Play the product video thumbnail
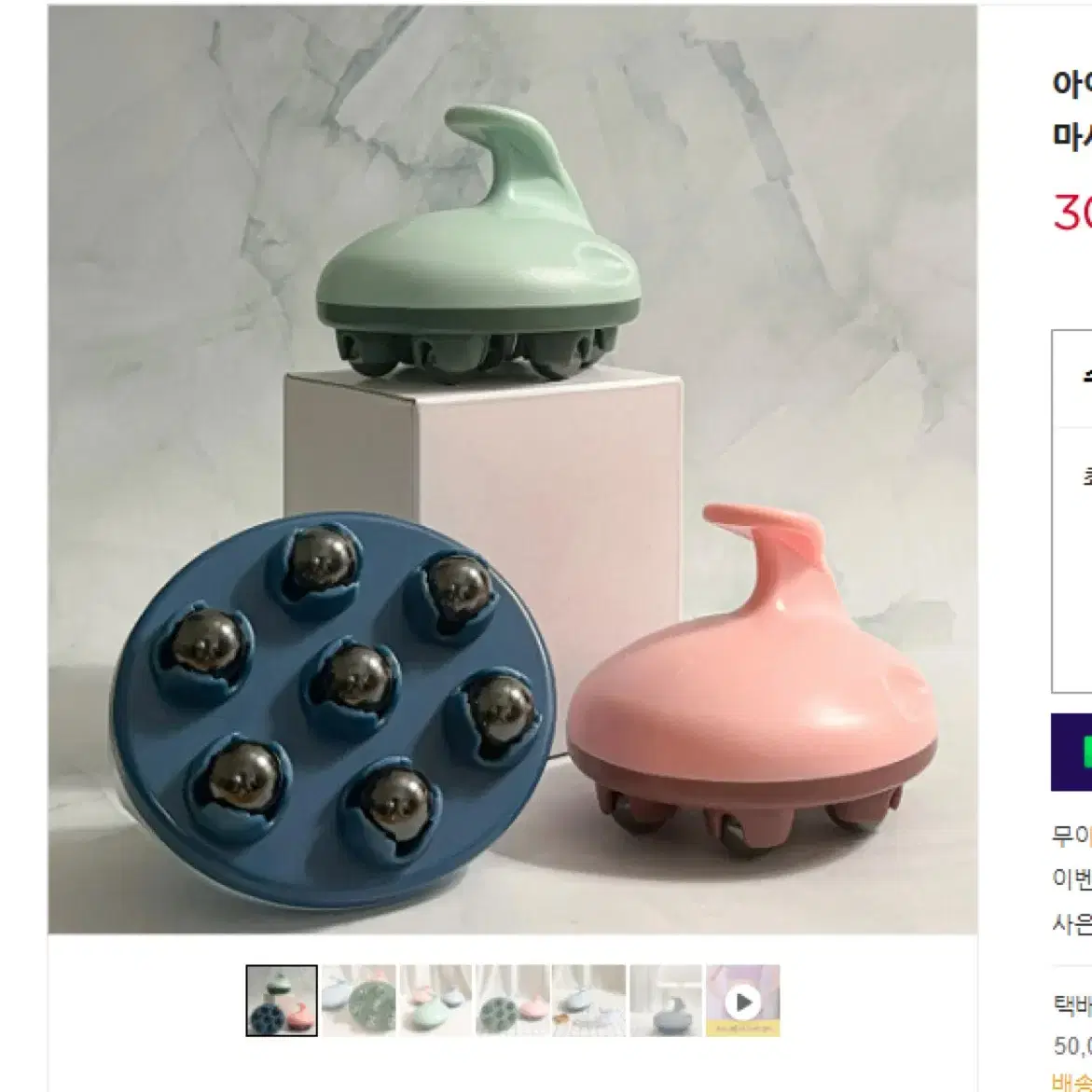Image resolution: width=1092 pixels, height=1092 pixels. point(742,1000)
